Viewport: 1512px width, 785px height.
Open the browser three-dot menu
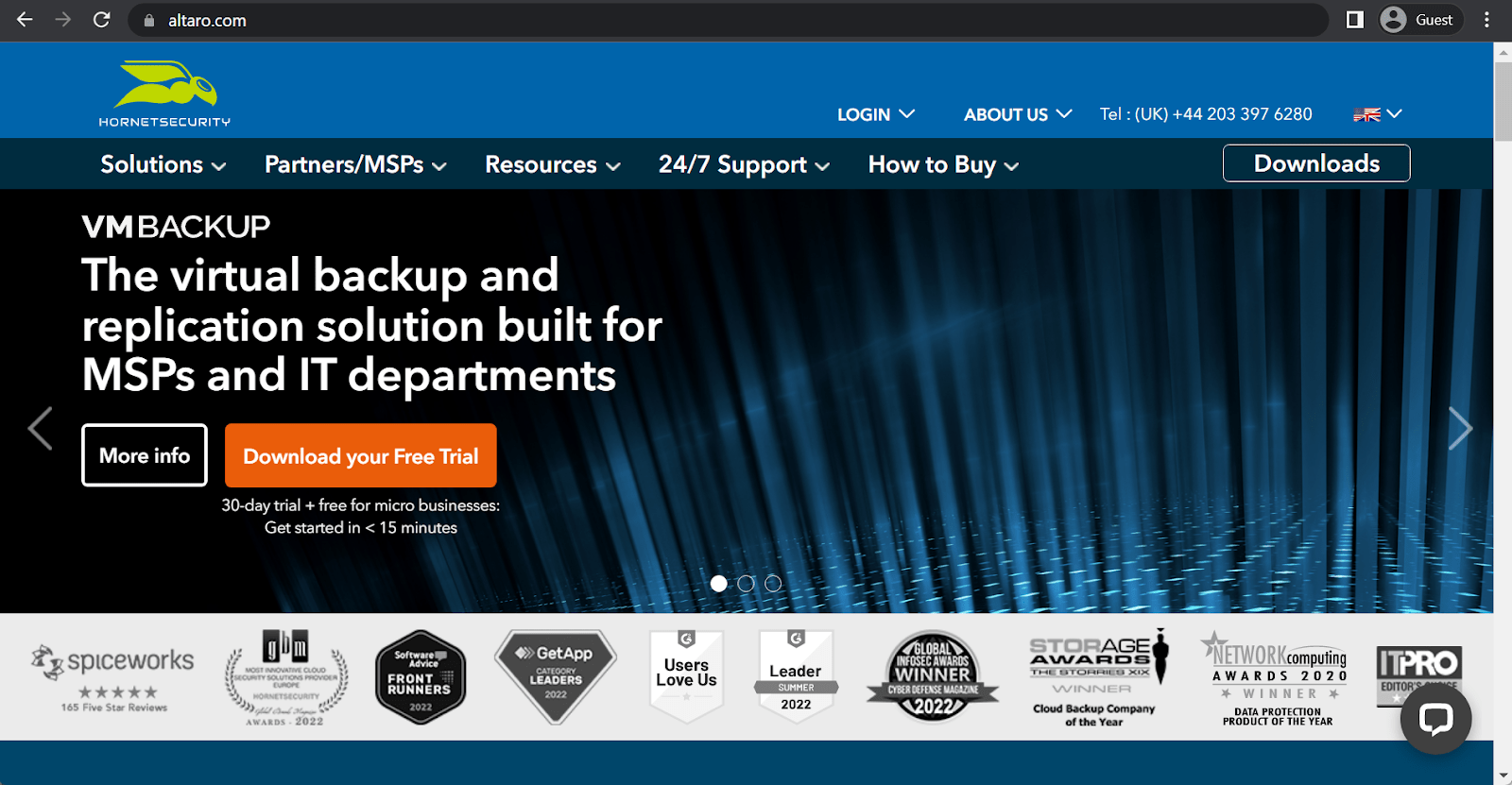pyautogui.click(x=1486, y=20)
